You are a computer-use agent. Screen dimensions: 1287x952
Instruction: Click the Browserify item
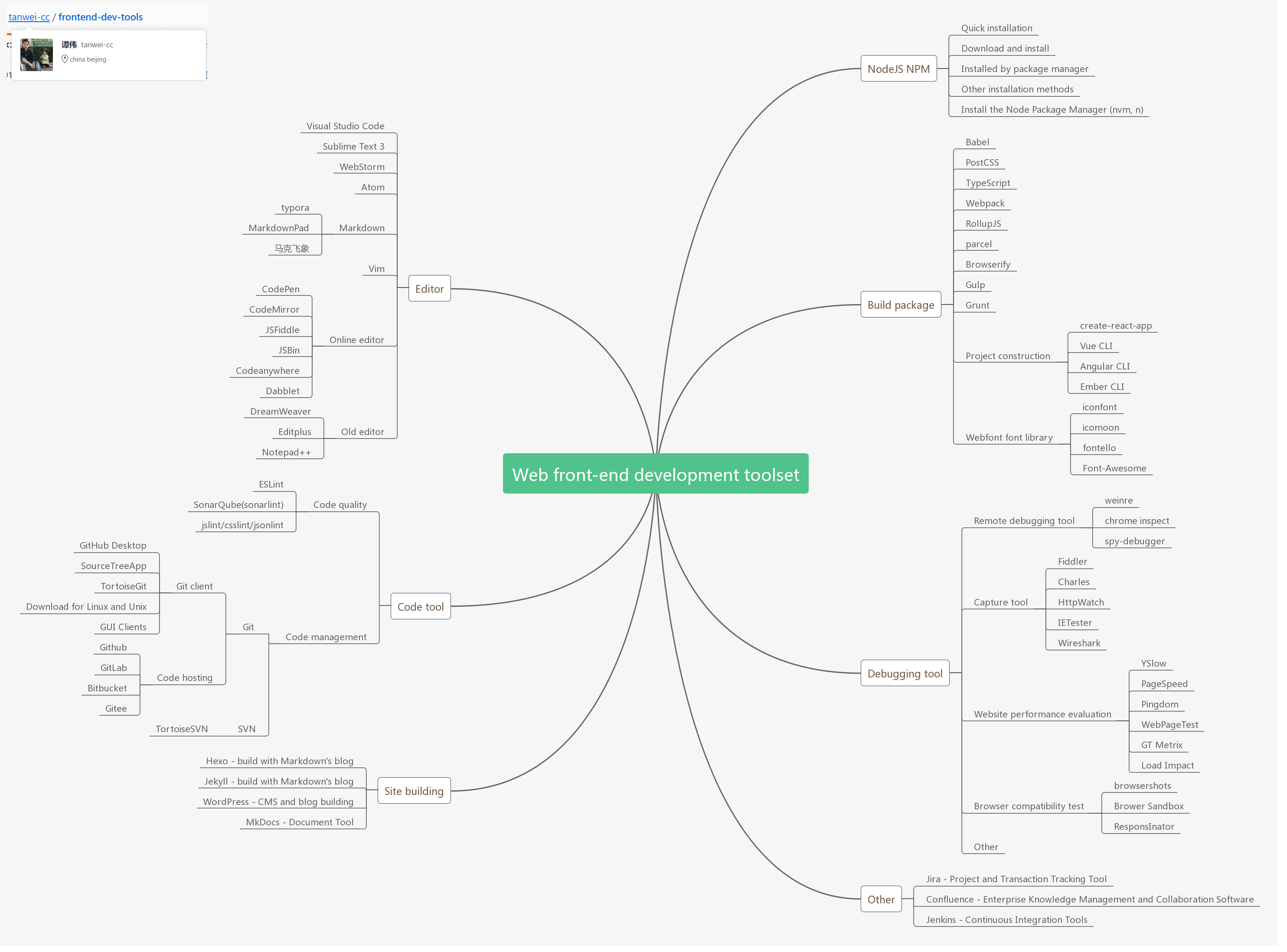(994, 266)
